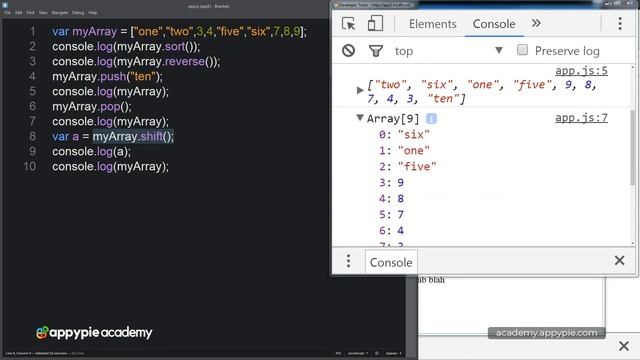
Task: Open the Edit menu in Brackets
Action: (19, 13)
